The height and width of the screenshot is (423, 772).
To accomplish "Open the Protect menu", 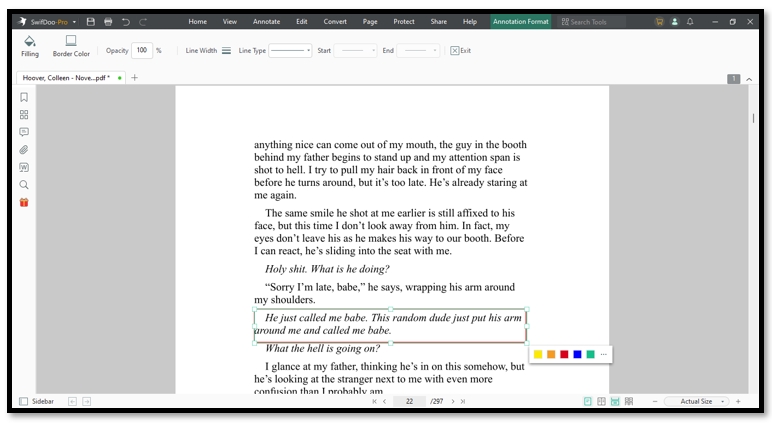I will click(x=404, y=22).
